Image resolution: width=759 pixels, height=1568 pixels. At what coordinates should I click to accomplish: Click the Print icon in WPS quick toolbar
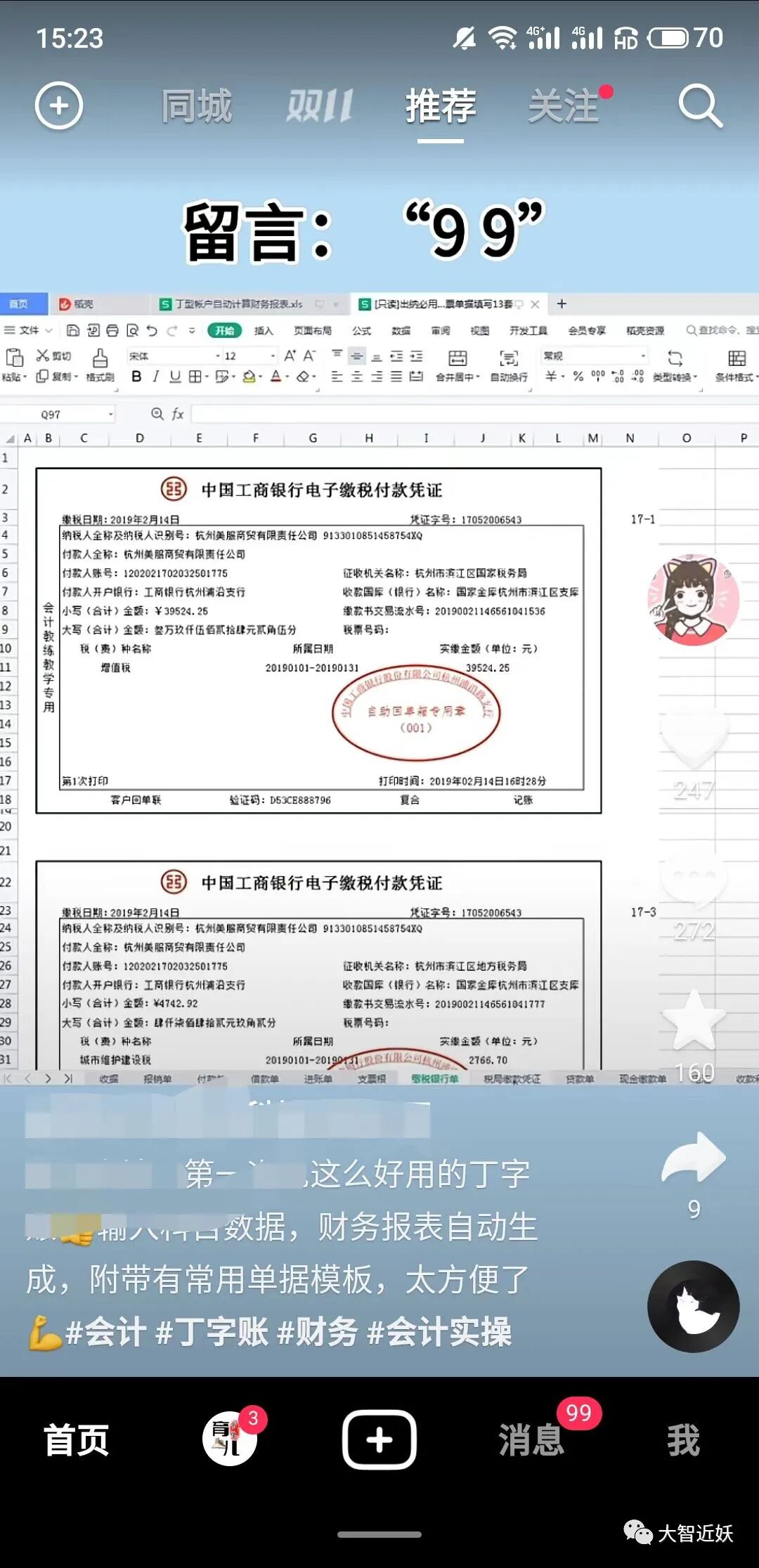tap(112, 330)
